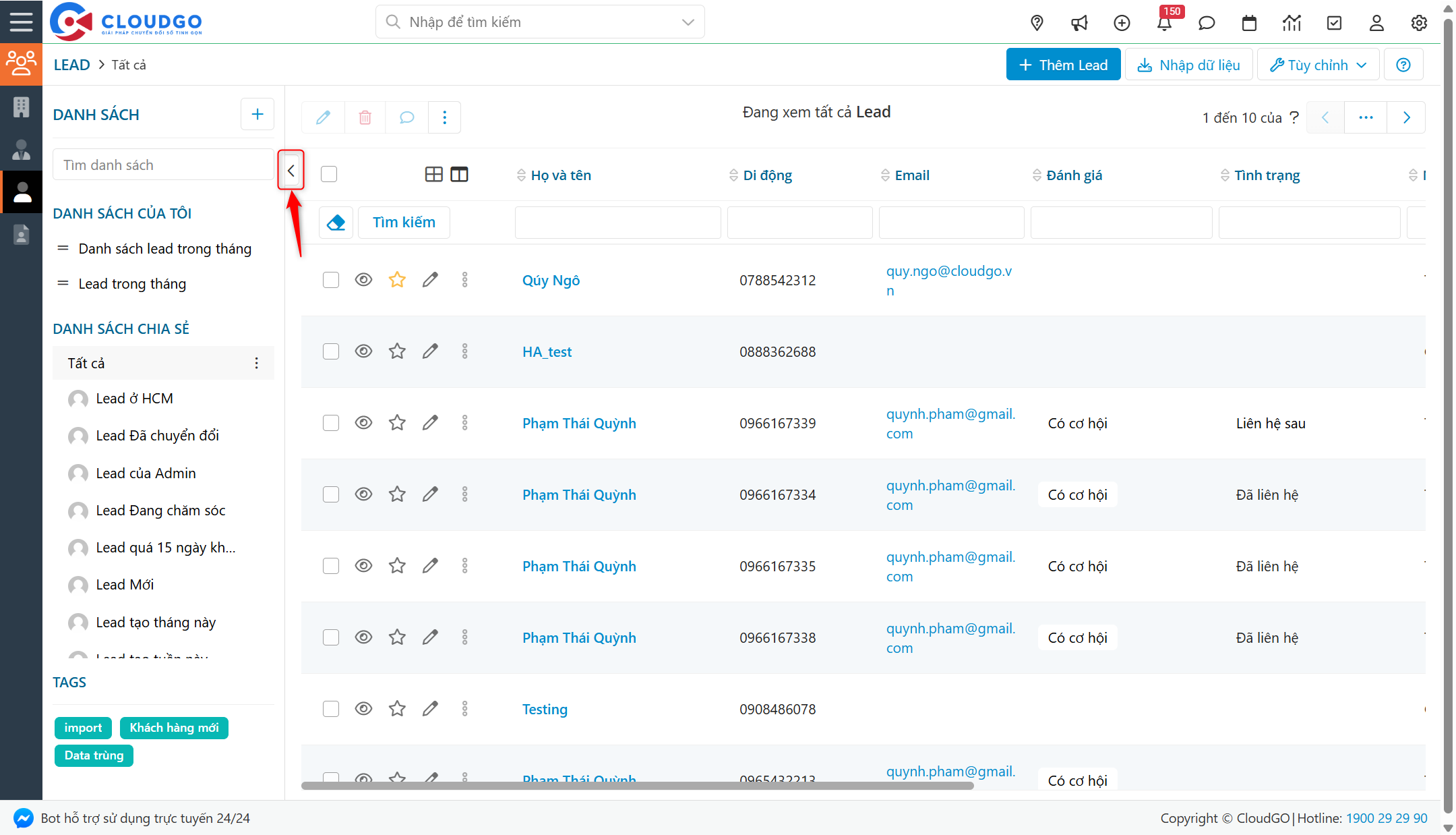Open the Testing lead link
Screen dimensions: 1456x835
point(545,710)
